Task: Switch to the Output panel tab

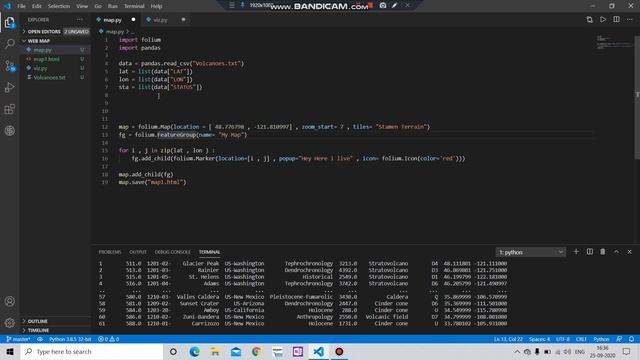Action: [138, 252]
